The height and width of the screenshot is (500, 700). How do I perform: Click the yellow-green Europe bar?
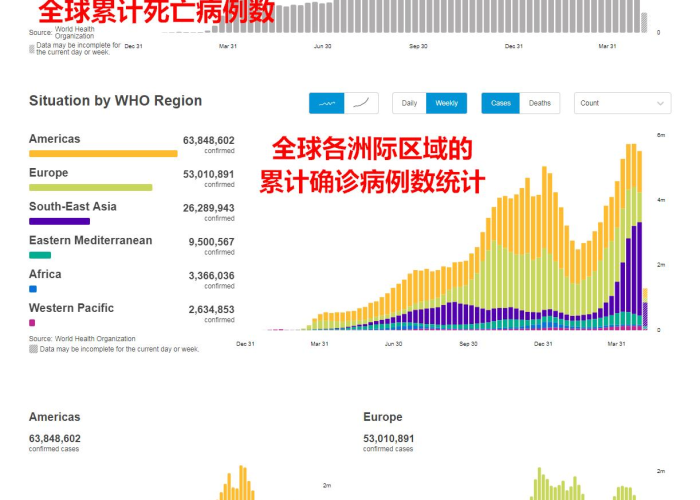90,187
